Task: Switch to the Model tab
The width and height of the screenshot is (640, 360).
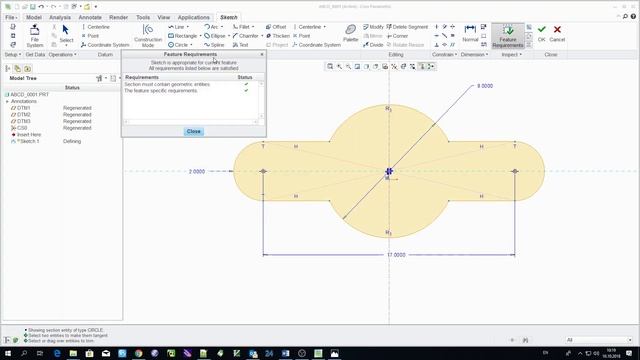Action: [33, 18]
